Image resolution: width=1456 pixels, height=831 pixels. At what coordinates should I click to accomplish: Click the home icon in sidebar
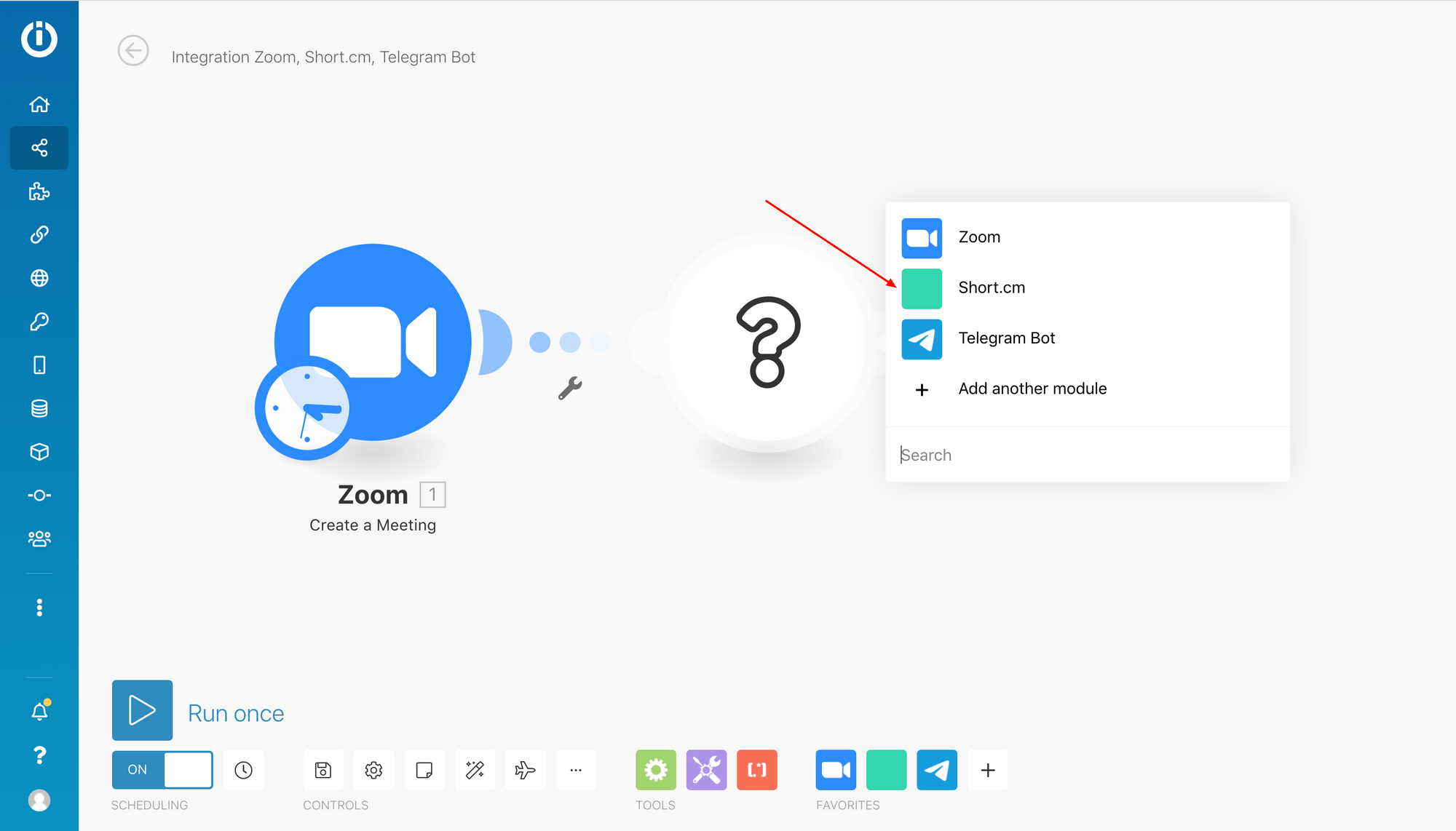point(40,104)
